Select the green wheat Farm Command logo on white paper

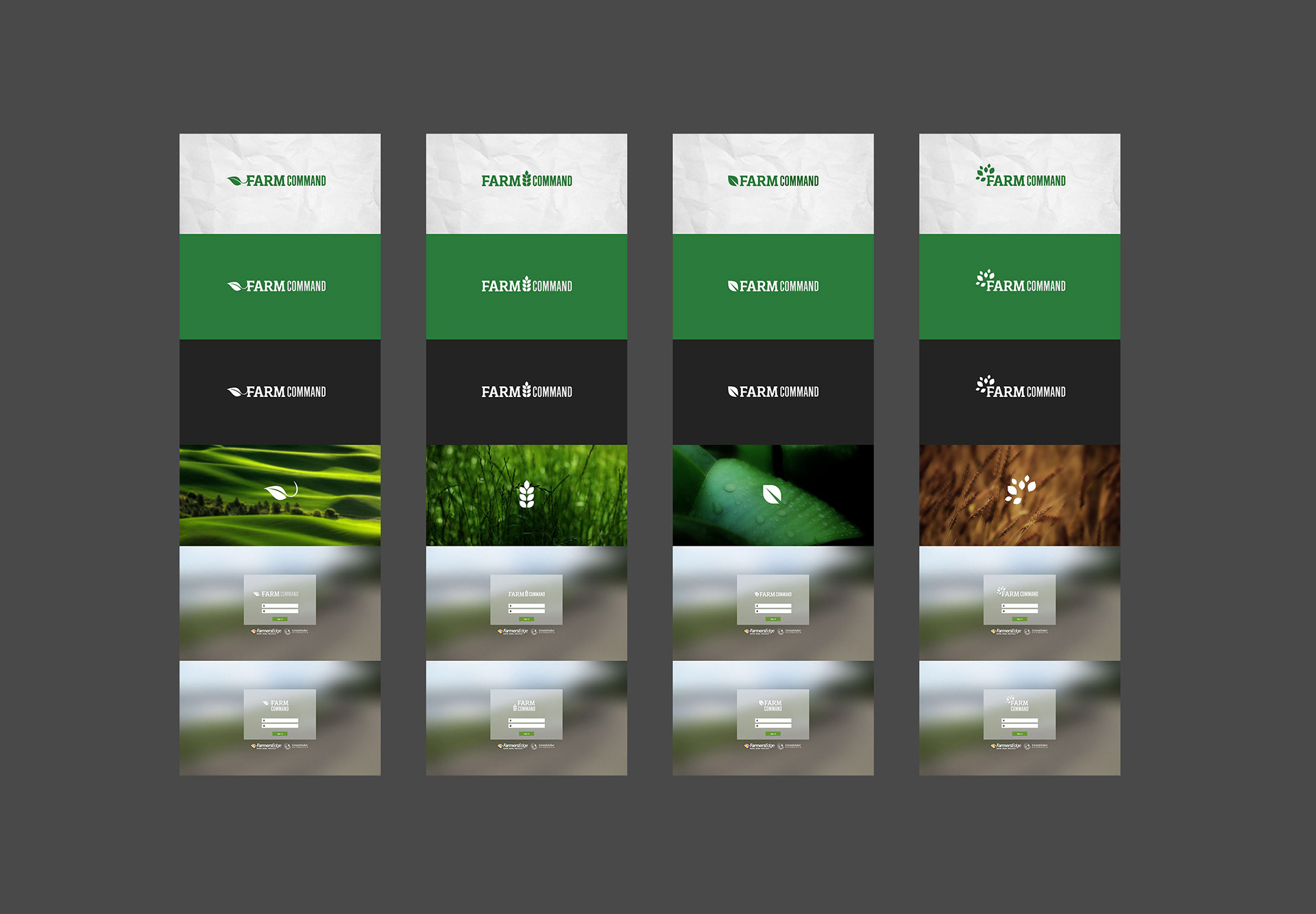pyautogui.click(x=526, y=180)
